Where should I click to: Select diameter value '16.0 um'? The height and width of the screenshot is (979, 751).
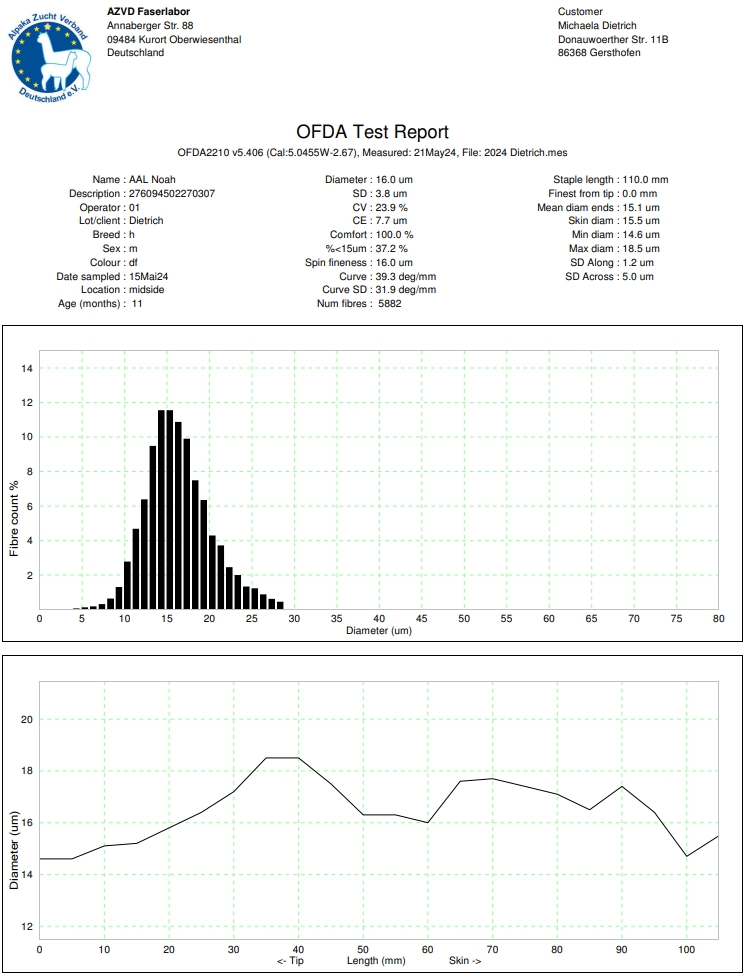point(394,180)
